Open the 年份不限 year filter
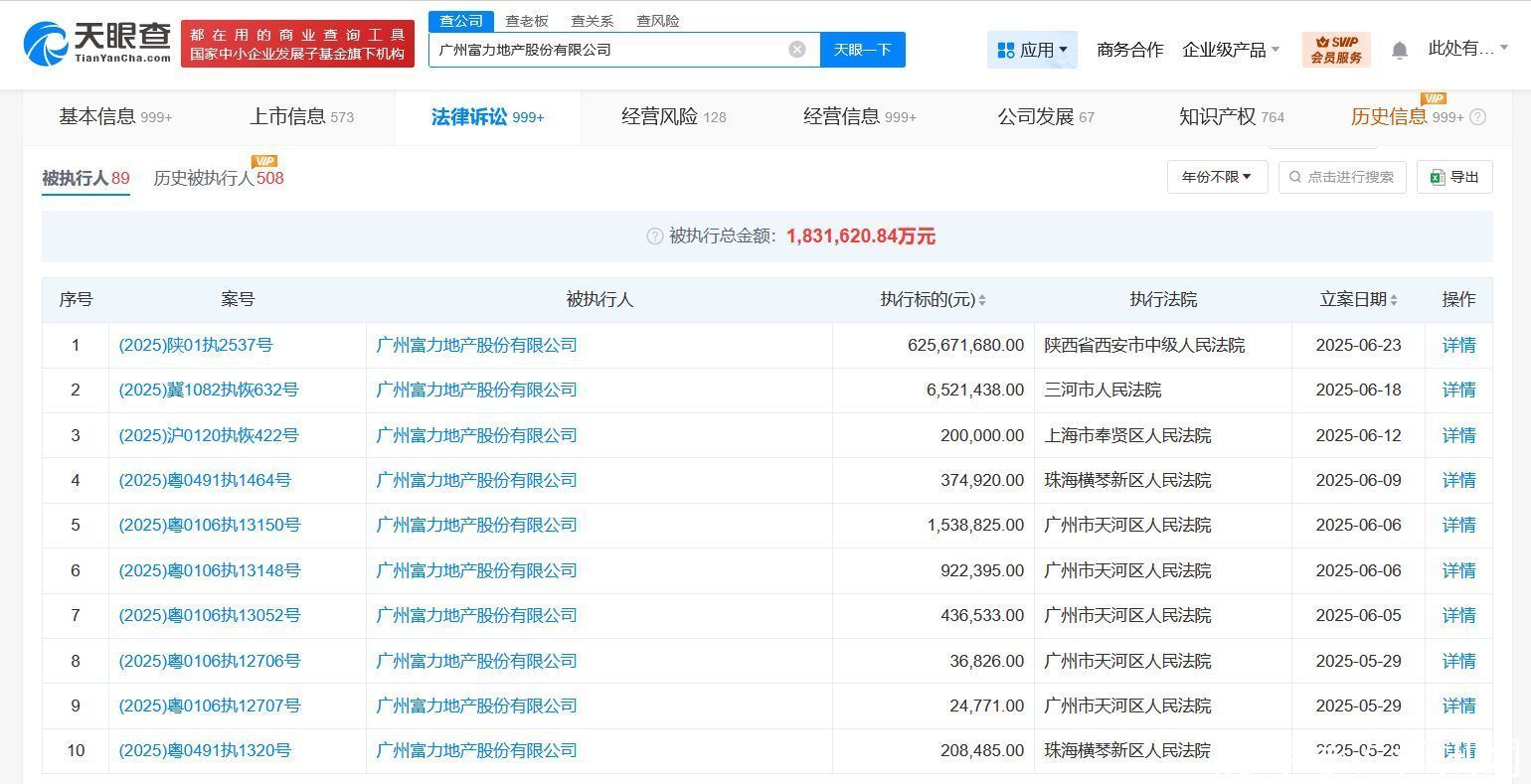This screenshot has width=1531, height=784. pyautogui.click(x=1217, y=177)
